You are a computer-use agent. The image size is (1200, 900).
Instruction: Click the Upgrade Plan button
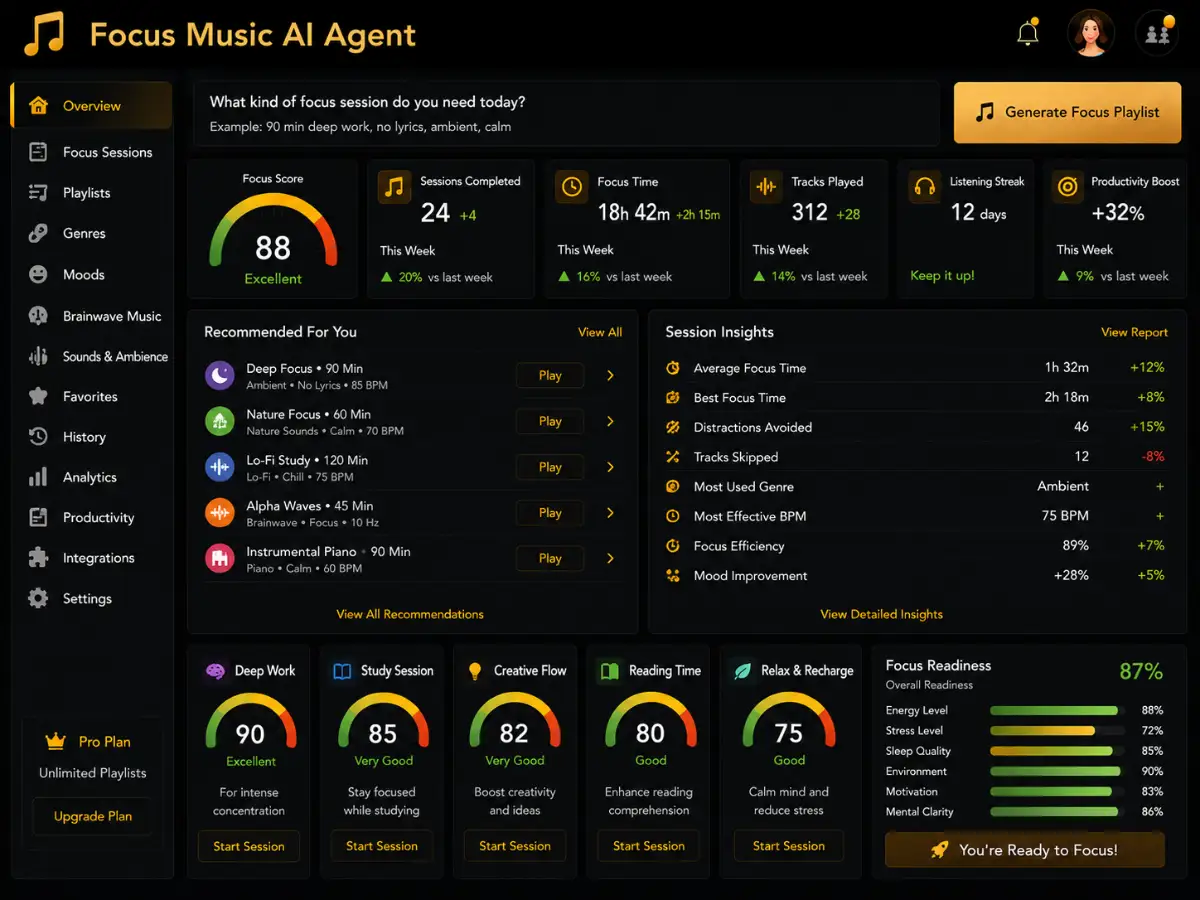pyautogui.click(x=93, y=816)
